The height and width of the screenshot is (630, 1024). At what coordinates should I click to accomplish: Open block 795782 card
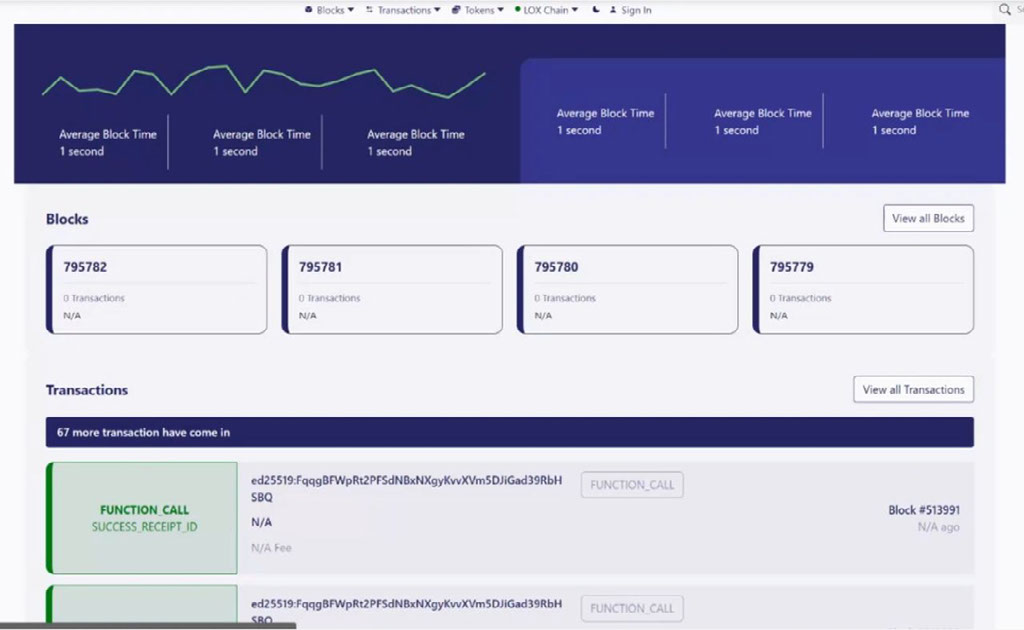(x=157, y=289)
